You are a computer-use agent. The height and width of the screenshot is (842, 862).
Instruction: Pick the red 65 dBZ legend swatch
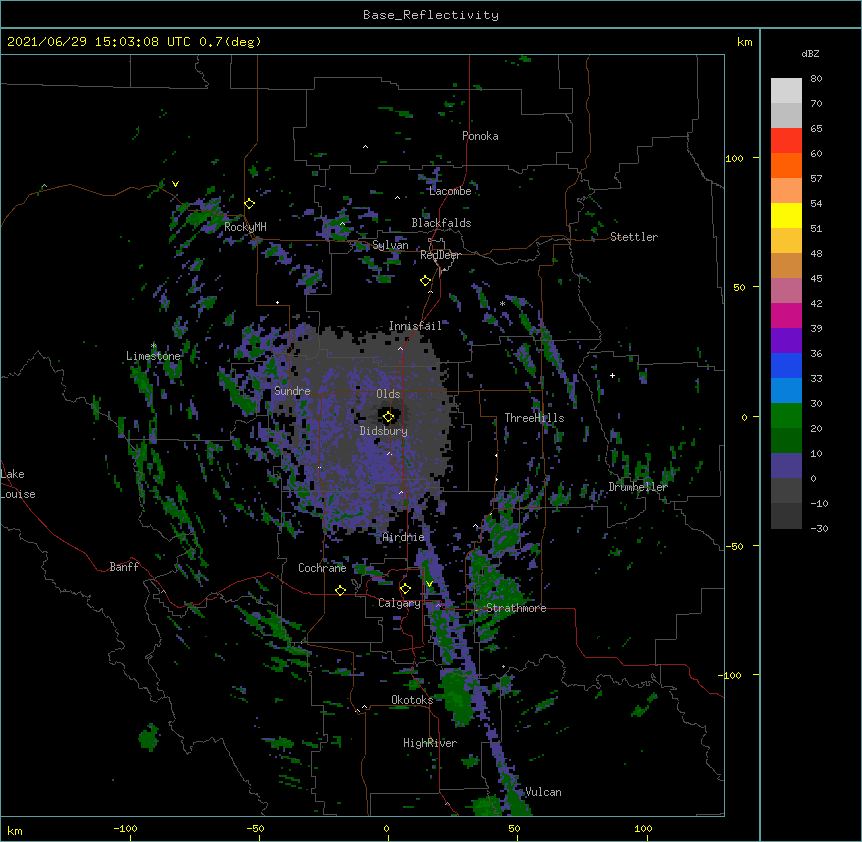tap(786, 141)
